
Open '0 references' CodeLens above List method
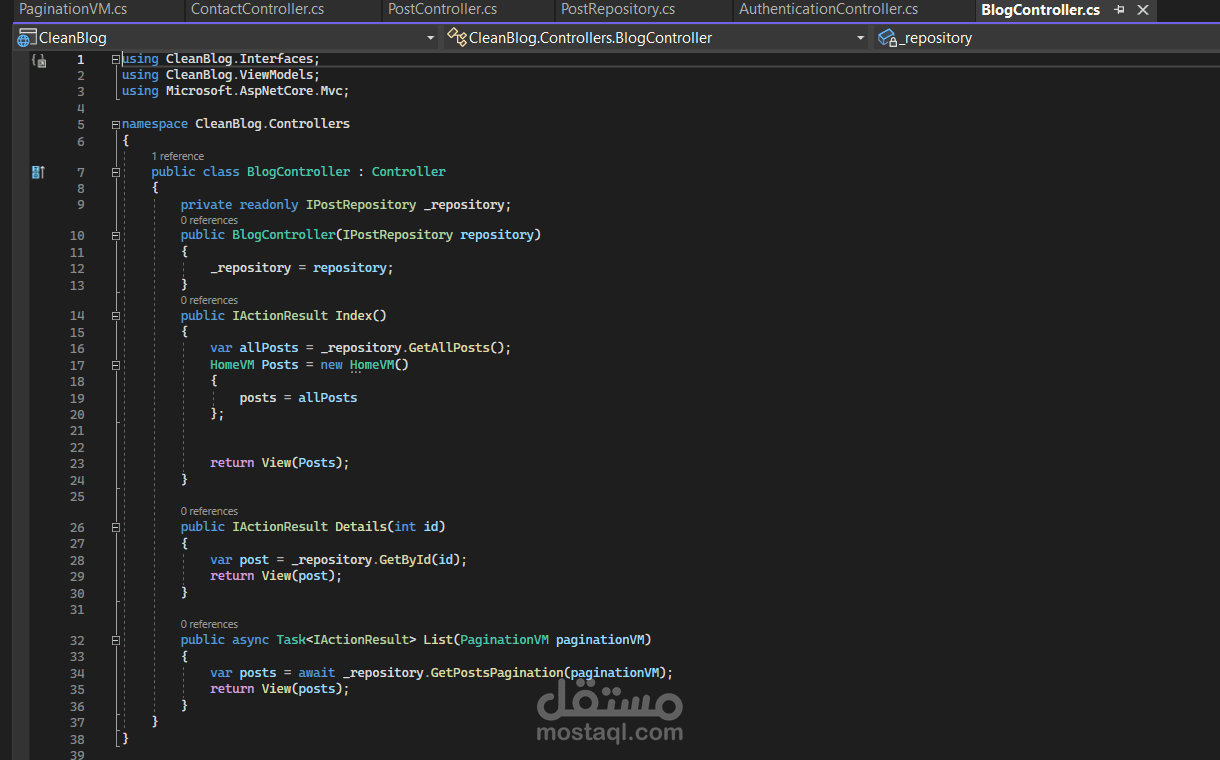(x=209, y=624)
